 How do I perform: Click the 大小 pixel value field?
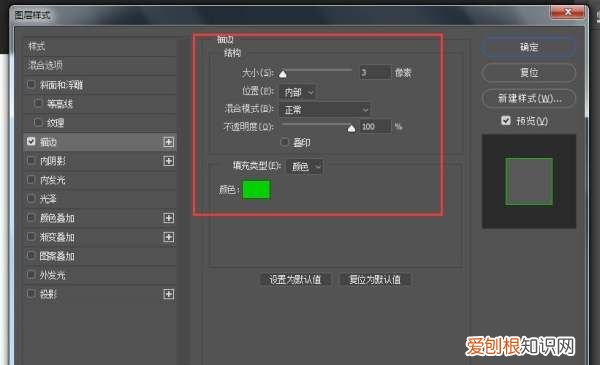click(375, 72)
